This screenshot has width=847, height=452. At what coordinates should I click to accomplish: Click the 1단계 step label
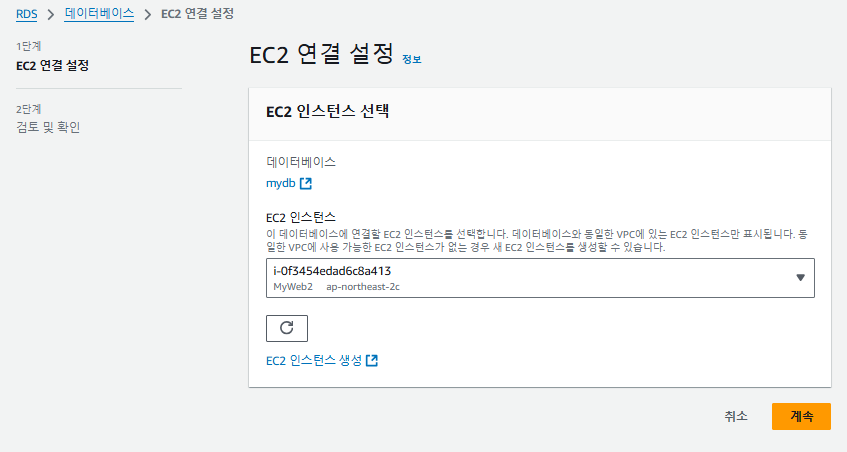click(x=29, y=46)
